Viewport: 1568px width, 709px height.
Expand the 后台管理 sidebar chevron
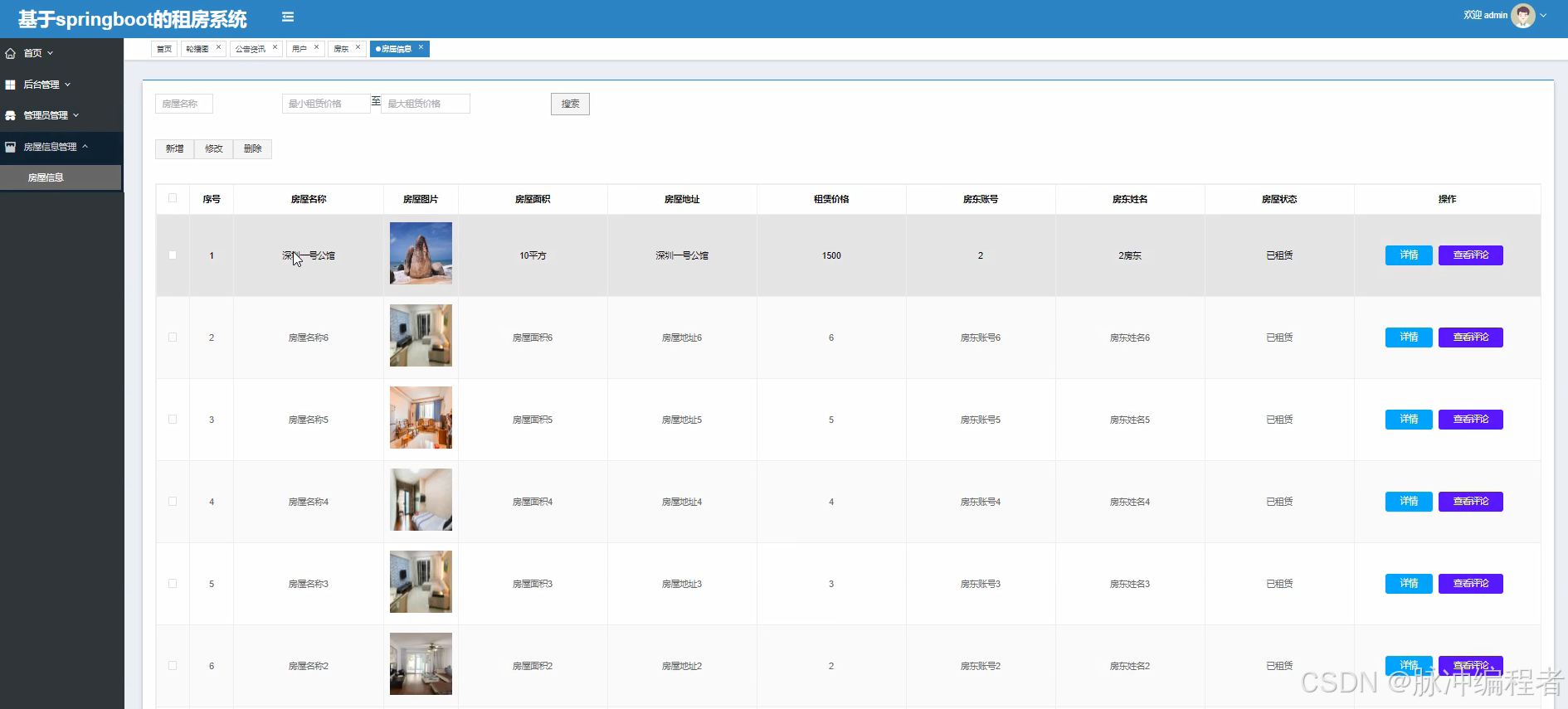click(x=68, y=85)
